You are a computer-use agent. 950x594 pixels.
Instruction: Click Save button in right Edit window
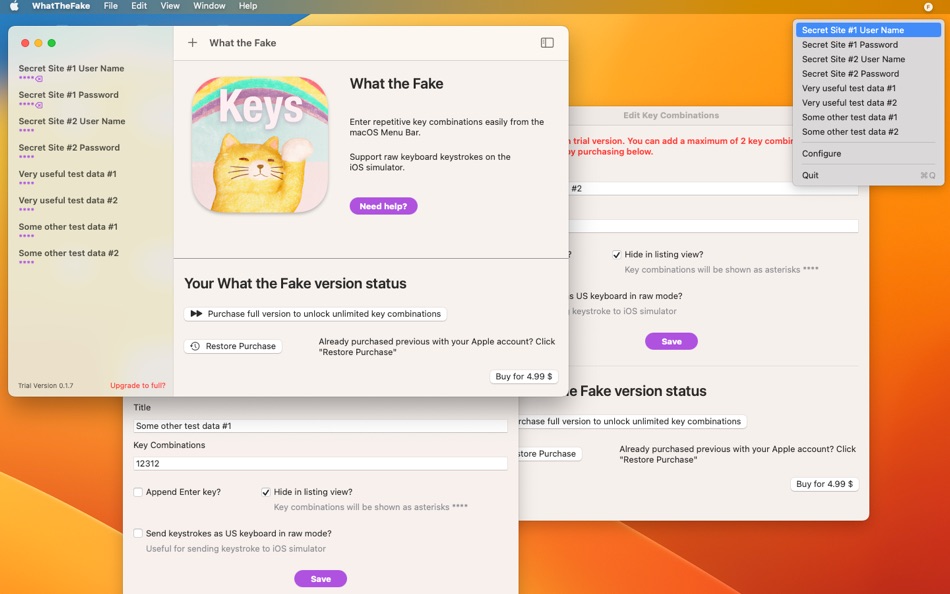(671, 341)
